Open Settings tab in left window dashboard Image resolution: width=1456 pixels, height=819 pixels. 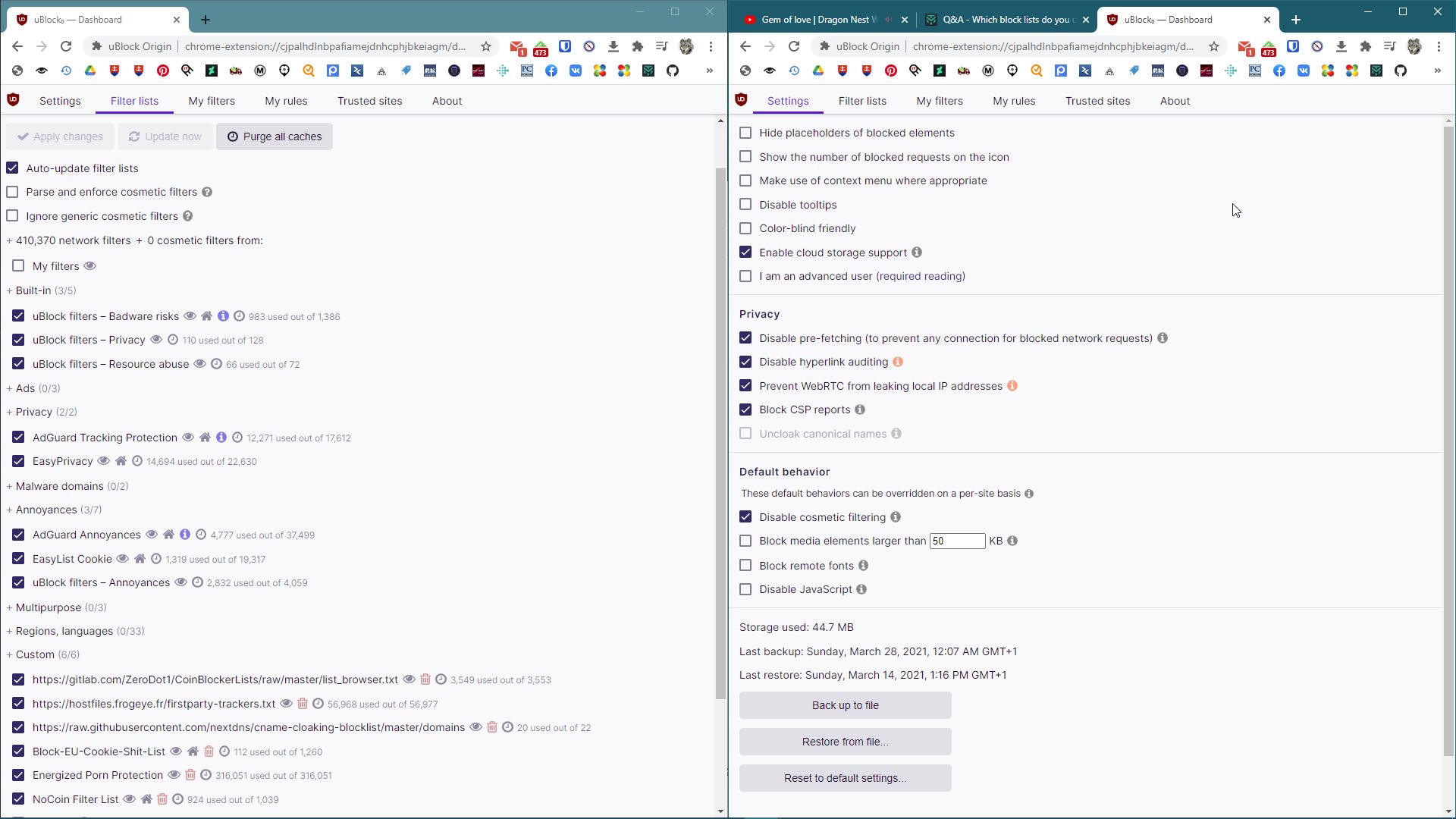coord(60,101)
